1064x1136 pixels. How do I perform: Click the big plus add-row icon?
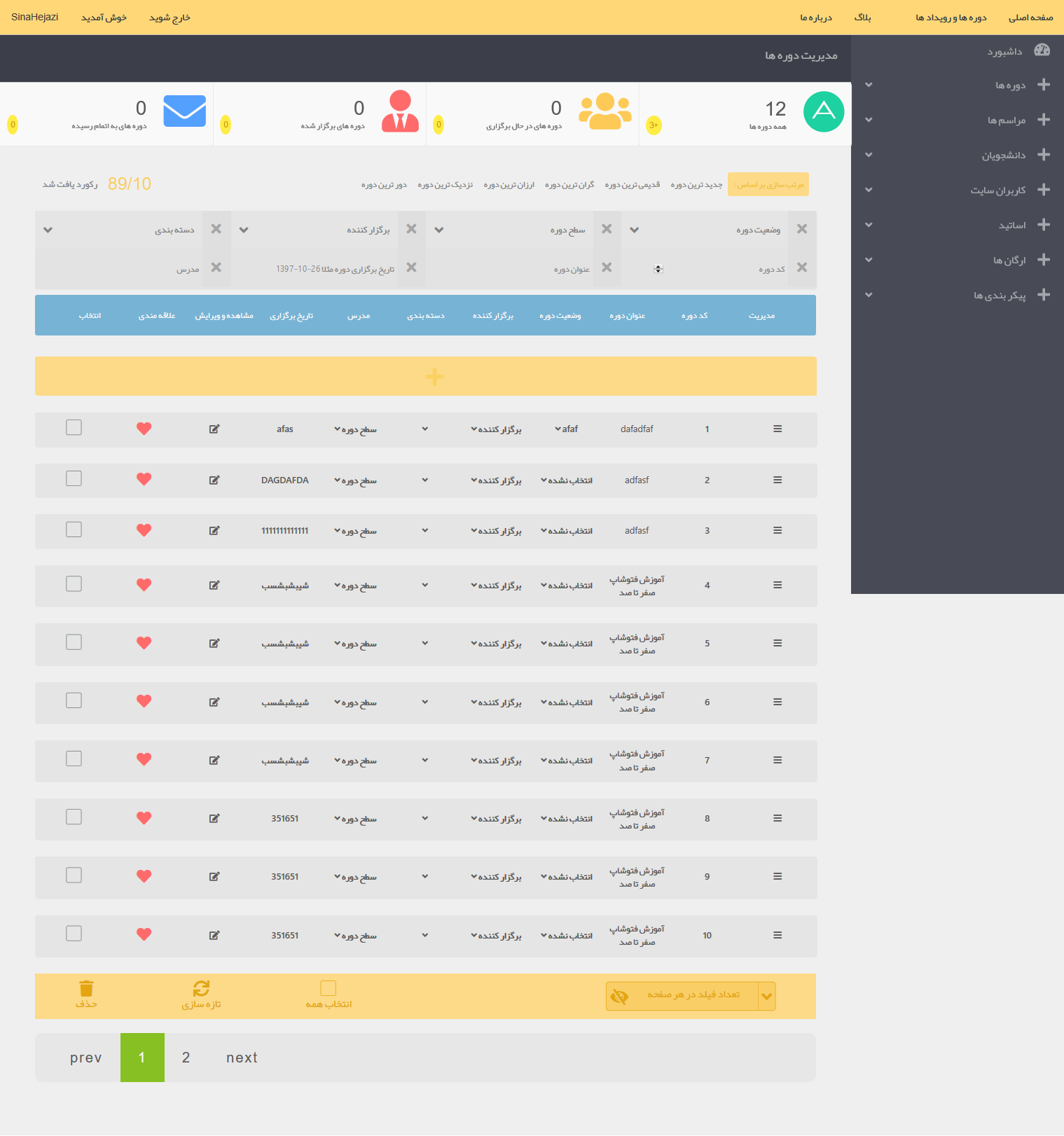(x=434, y=377)
